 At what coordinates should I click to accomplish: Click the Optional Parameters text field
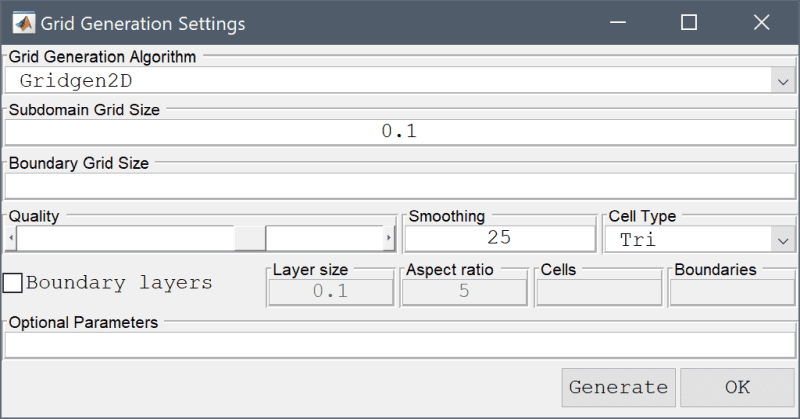click(399, 346)
